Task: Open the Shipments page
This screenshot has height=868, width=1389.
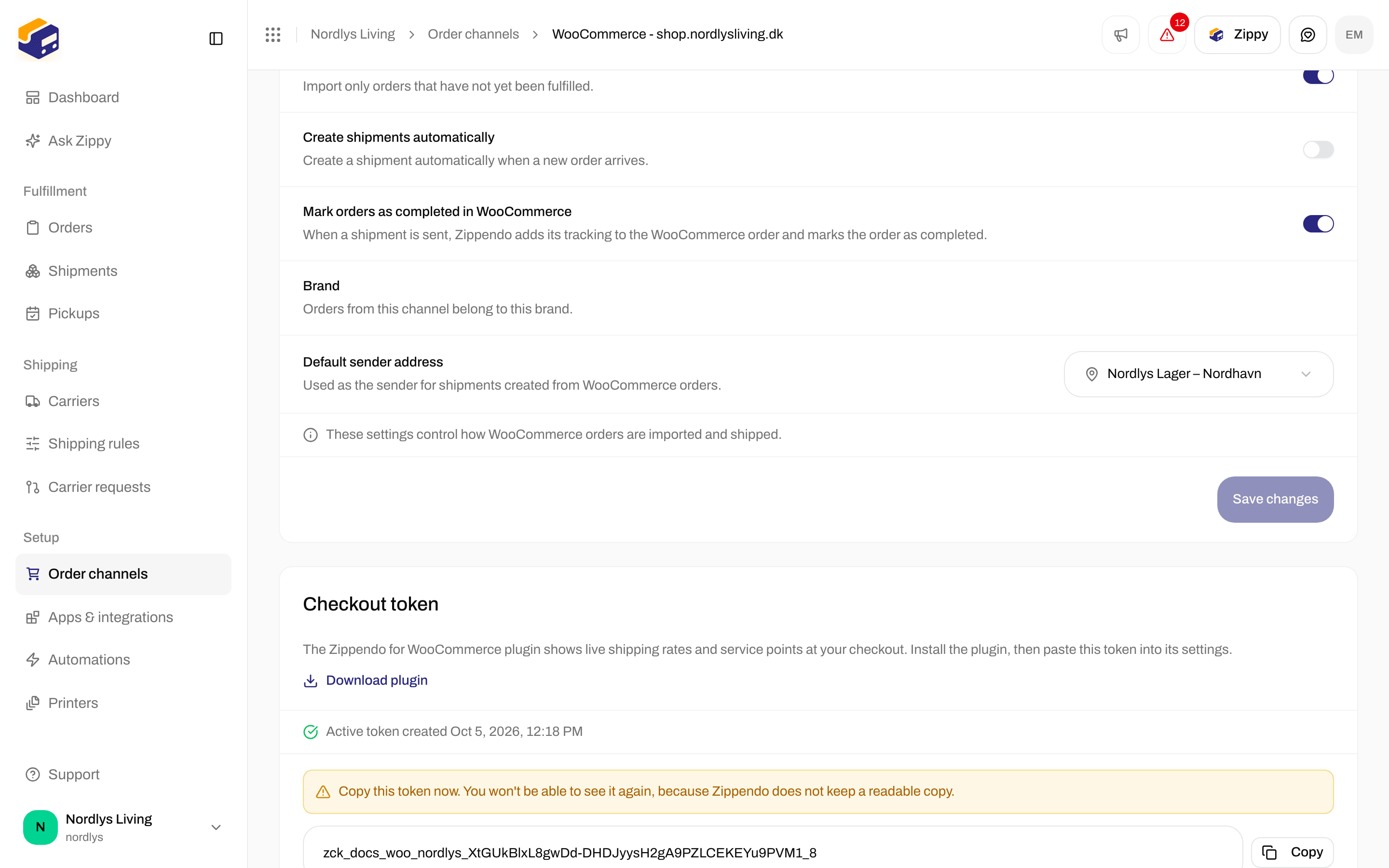Action: 123,271
